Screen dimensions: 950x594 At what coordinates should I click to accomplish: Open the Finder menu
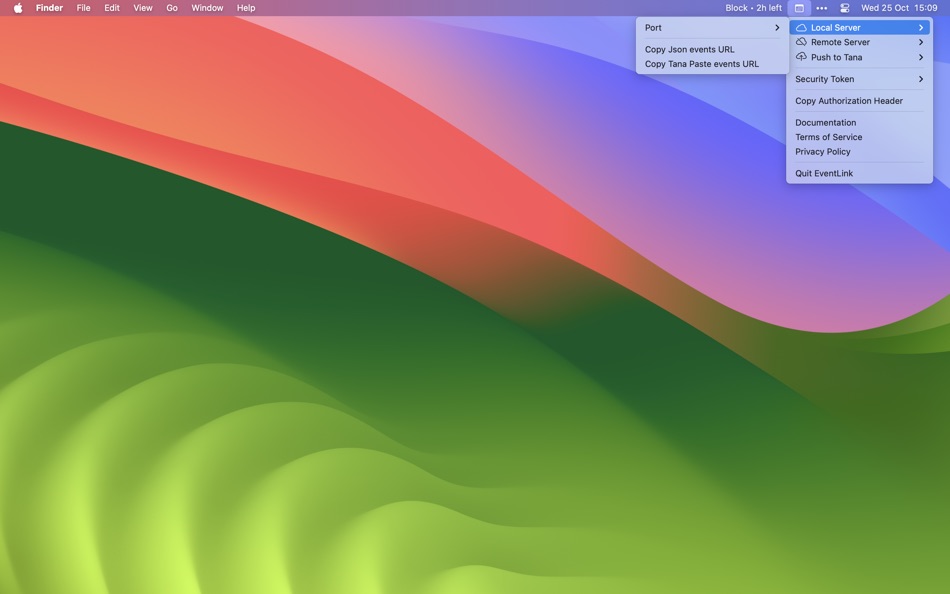(49, 8)
